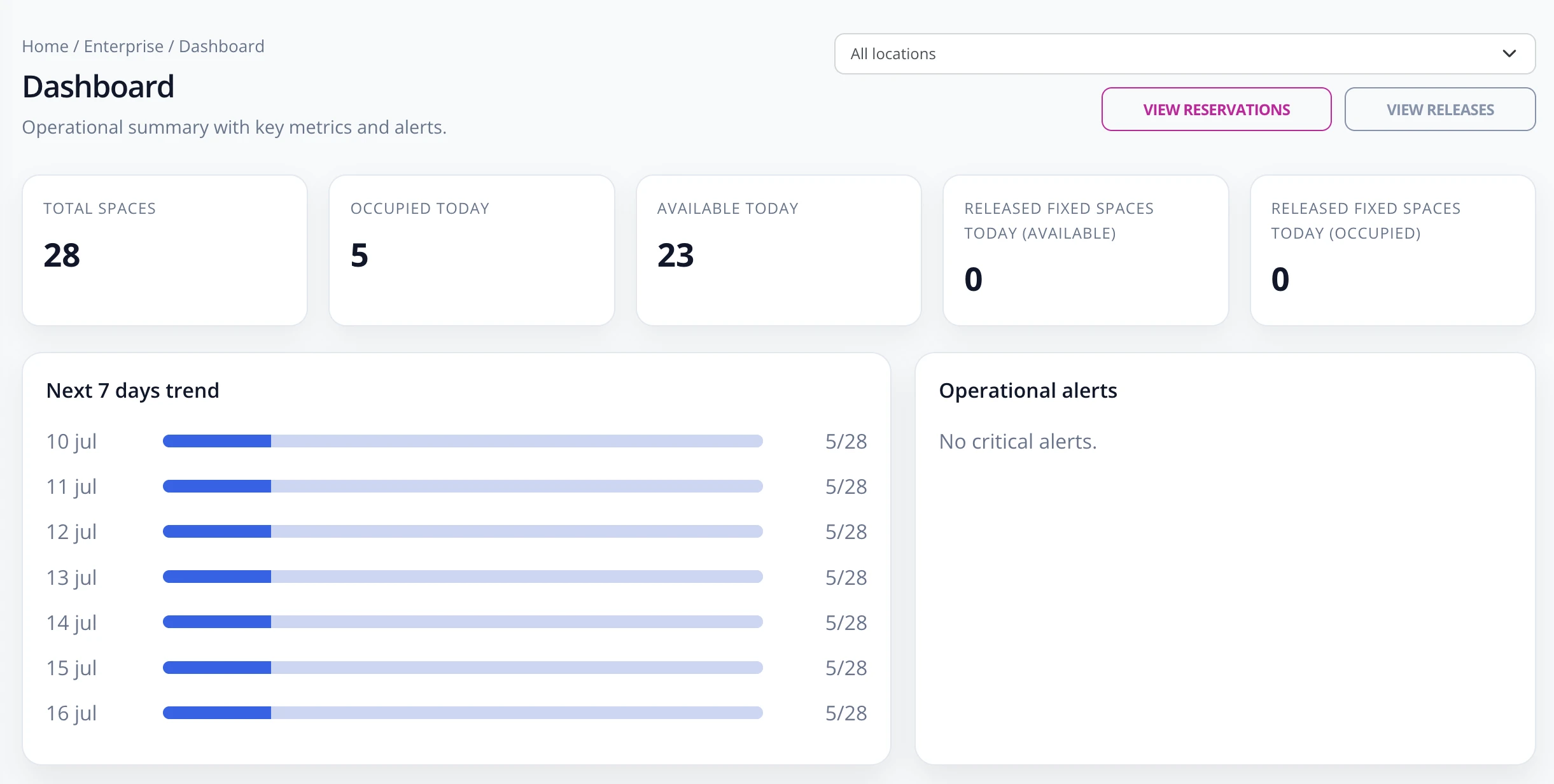This screenshot has width=1554, height=784.
Task: Click the 5/28 value for 10 jul
Action: (x=846, y=442)
